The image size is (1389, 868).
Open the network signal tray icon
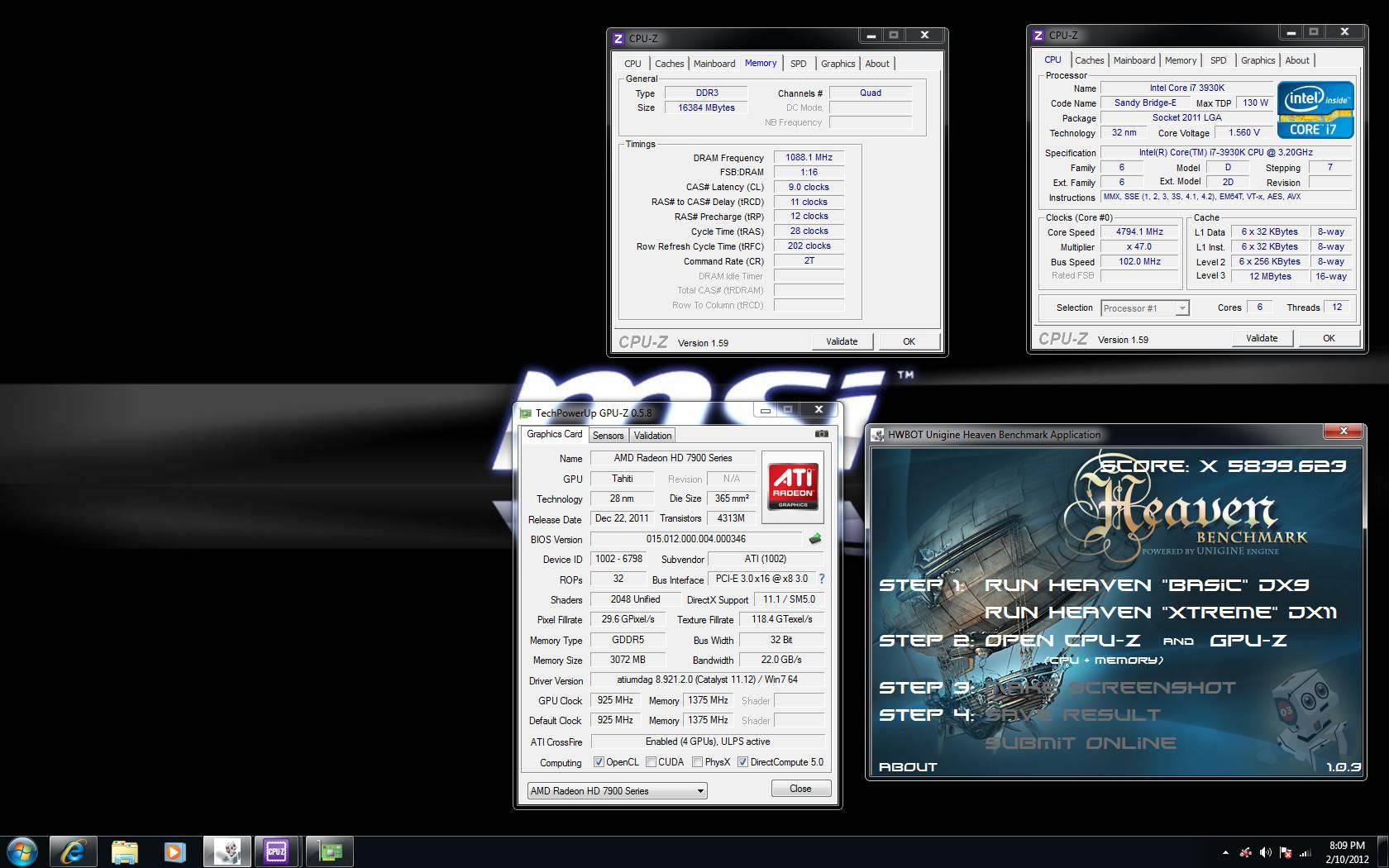(x=1305, y=852)
